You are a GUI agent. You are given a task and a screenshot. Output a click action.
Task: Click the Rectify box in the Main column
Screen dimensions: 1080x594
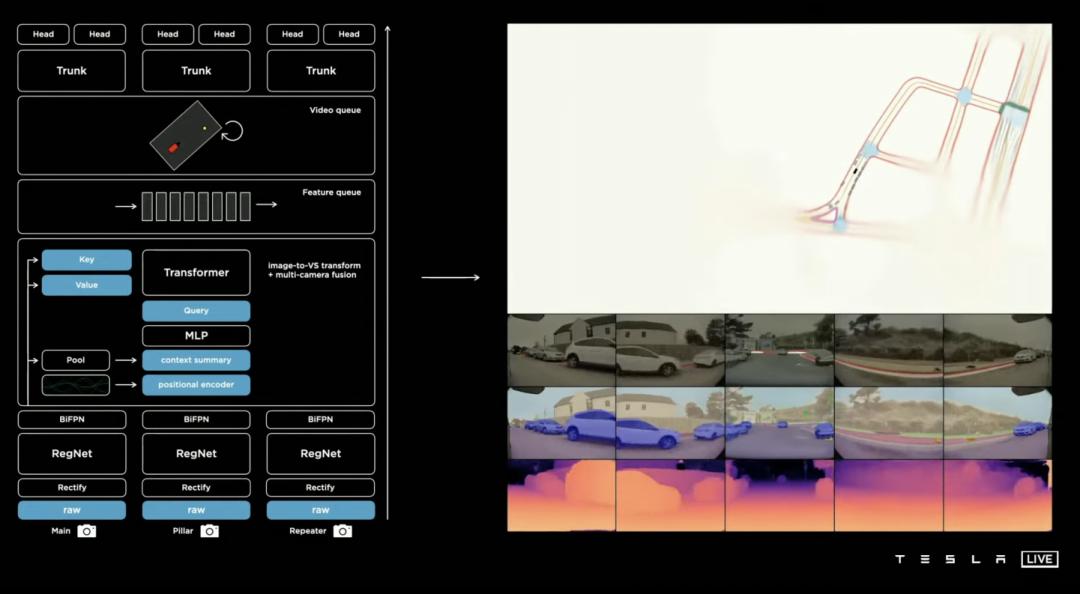coord(72,487)
